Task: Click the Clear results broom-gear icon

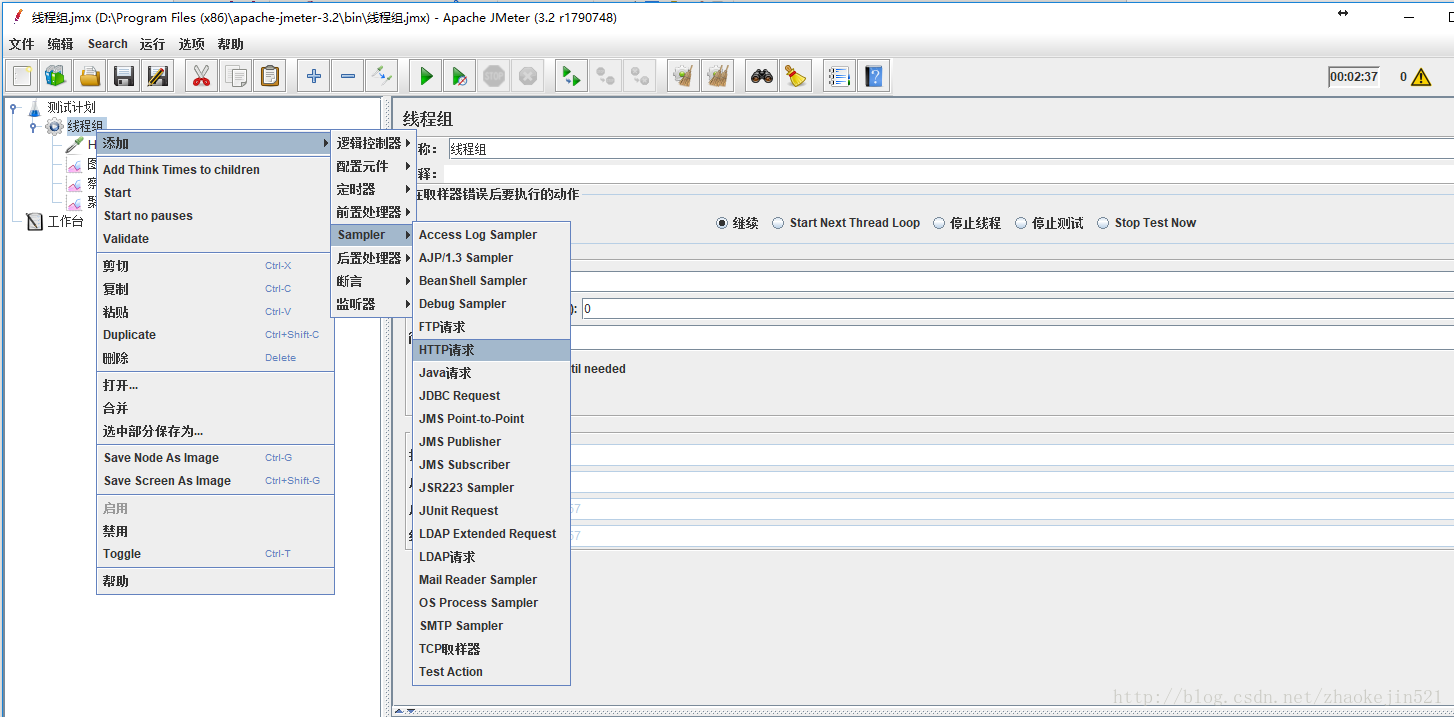Action: pyautogui.click(x=684, y=76)
